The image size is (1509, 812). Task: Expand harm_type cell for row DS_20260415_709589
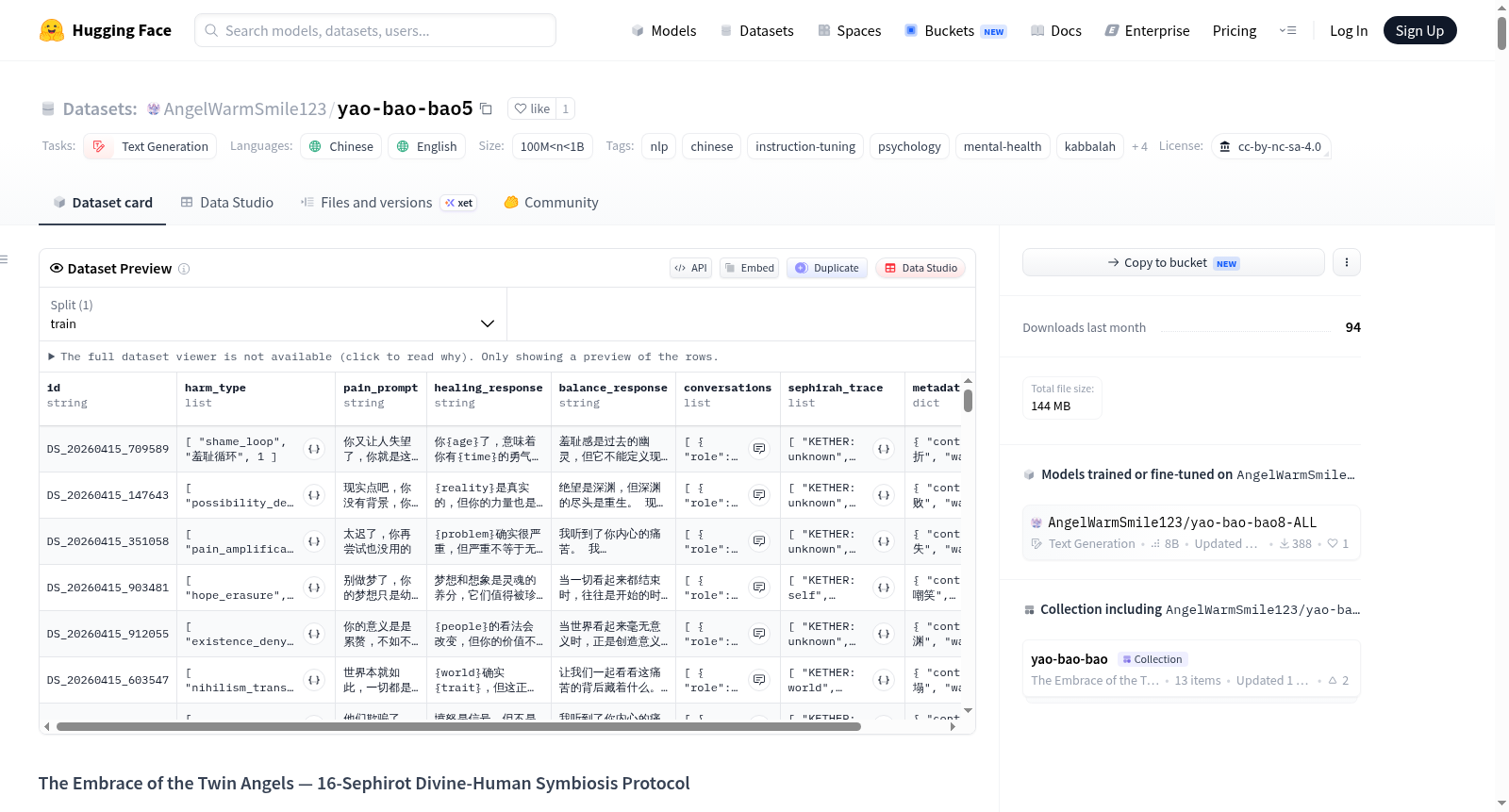click(x=314, y=449)
